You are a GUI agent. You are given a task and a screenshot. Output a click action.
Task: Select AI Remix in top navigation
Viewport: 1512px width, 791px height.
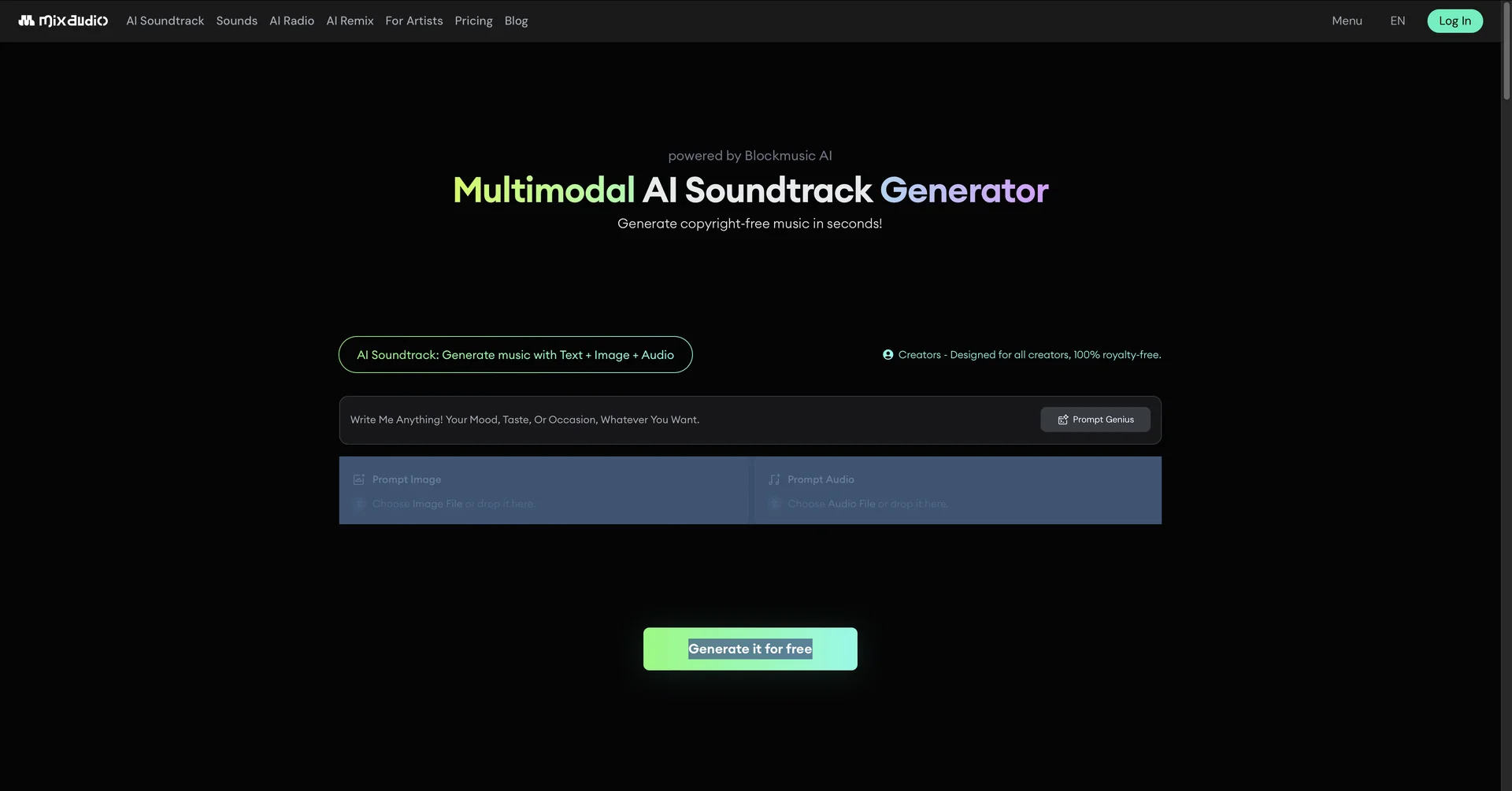click(350, 20)
